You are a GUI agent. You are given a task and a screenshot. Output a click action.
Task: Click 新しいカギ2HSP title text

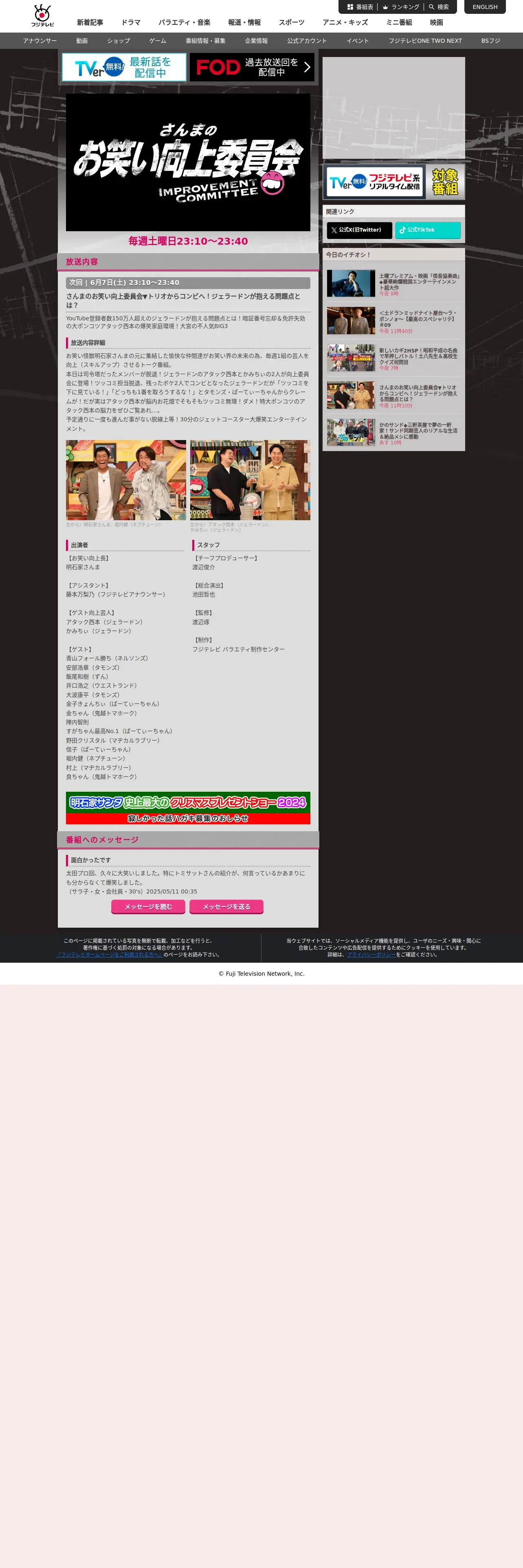pos(418,356)
